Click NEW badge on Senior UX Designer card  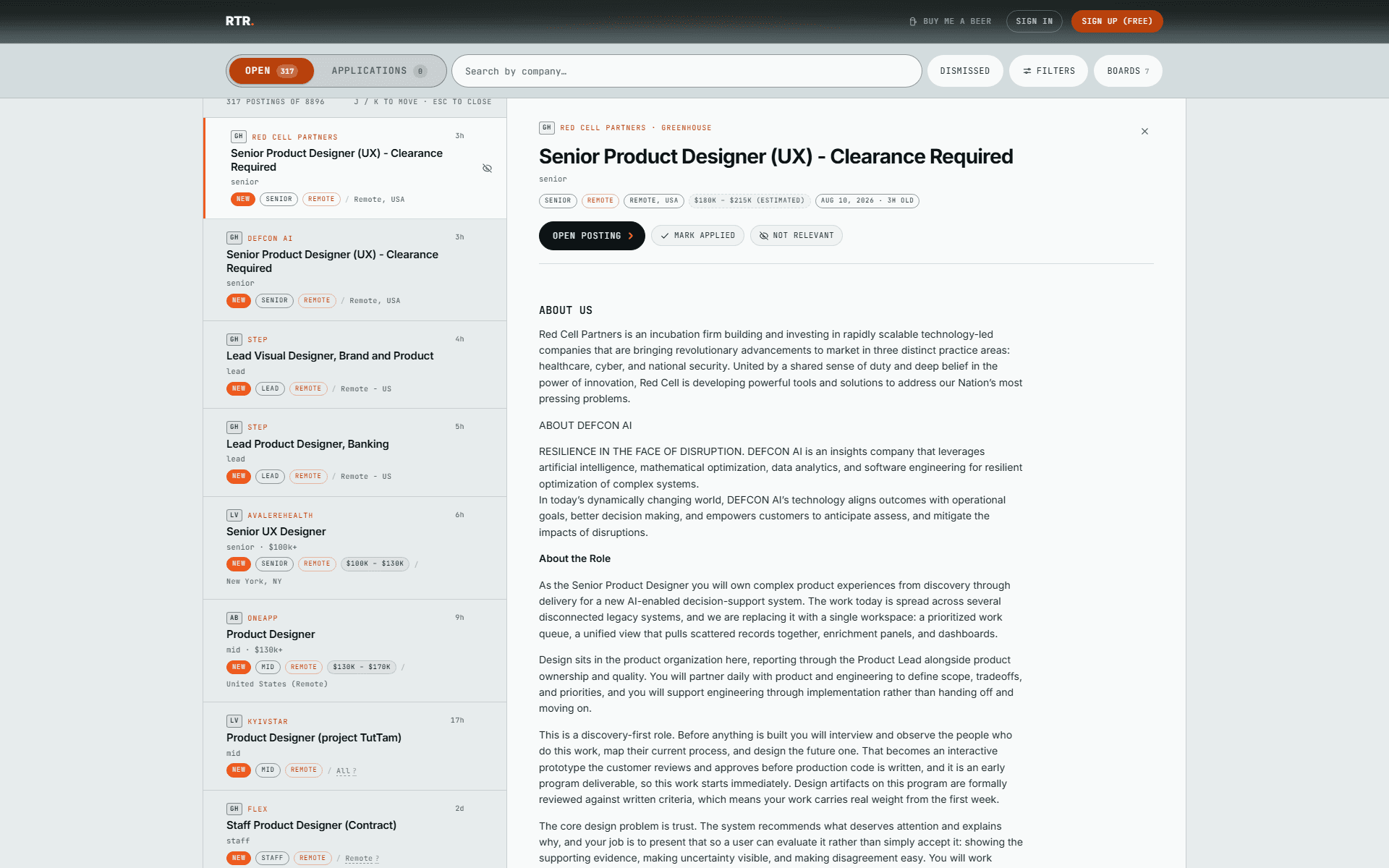pyautogui.click(x=239, y=563)
